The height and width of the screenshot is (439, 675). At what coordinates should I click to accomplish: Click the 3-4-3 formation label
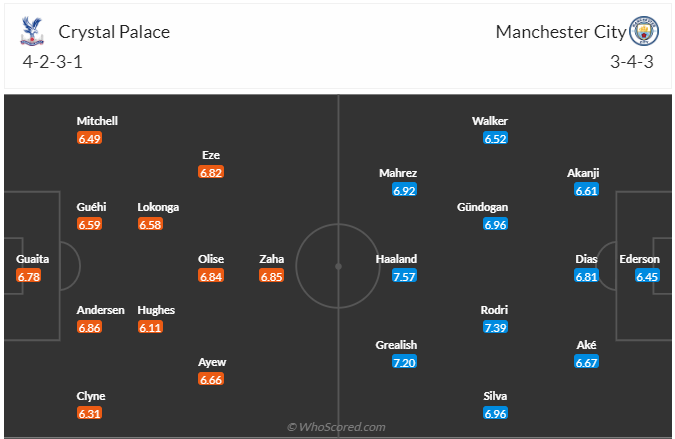[631, 61]
